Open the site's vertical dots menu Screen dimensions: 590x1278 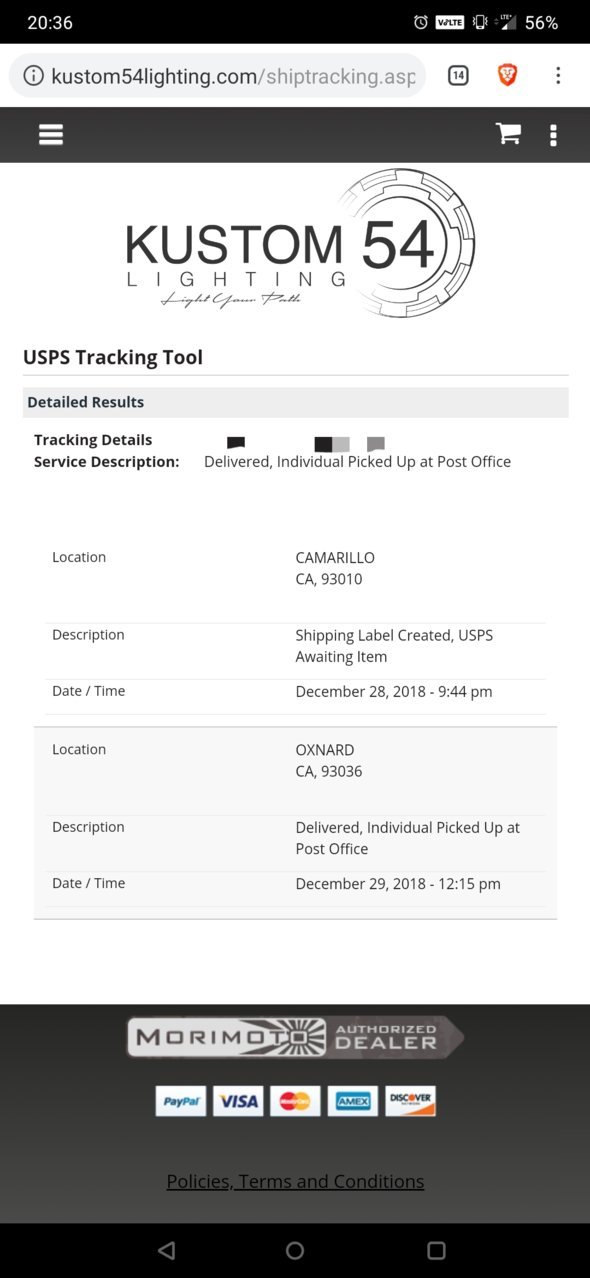click(x=553, y=135)
